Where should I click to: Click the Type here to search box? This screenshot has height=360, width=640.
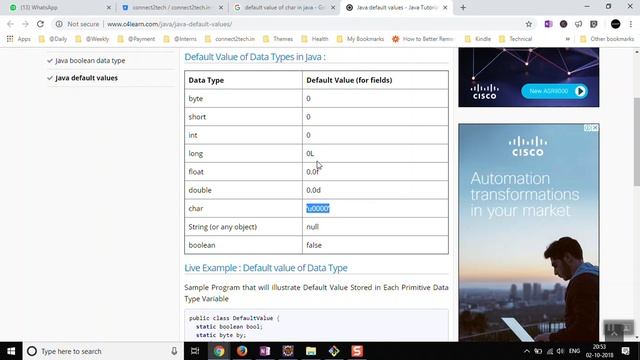click(98, 351)
